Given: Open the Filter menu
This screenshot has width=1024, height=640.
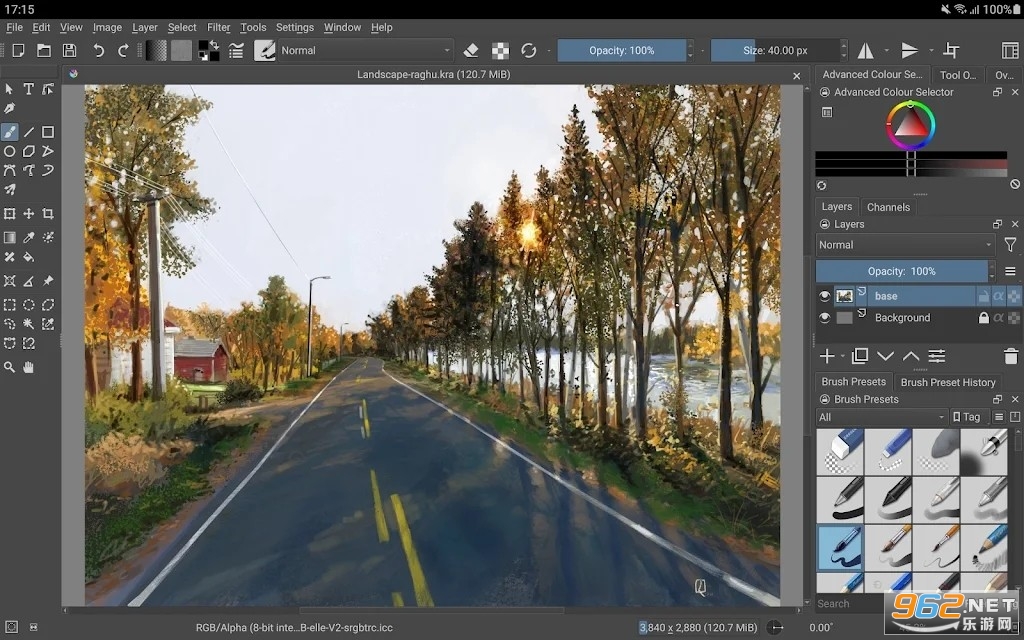Looking at the screenshot, I should coord(218,27).
